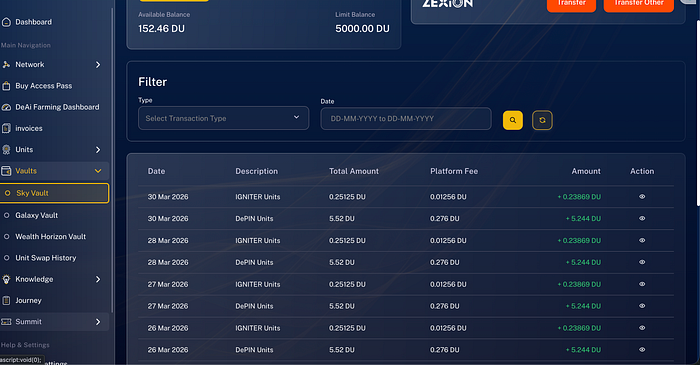Click the Network icon in sidebar
This screenshot has width=700, height=365.
coord(6,65)
